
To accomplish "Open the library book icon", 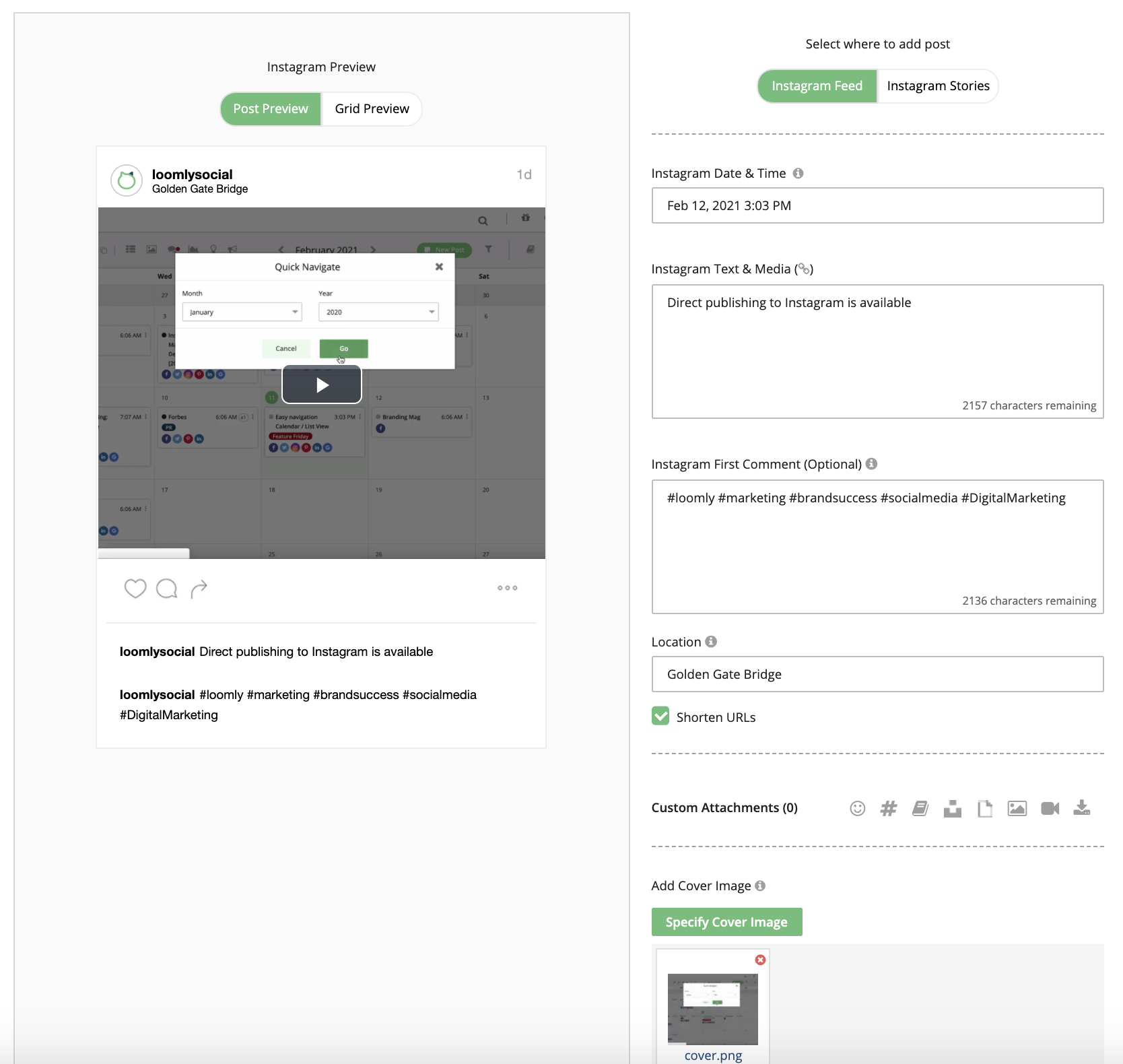I will [x=920, y=808].
